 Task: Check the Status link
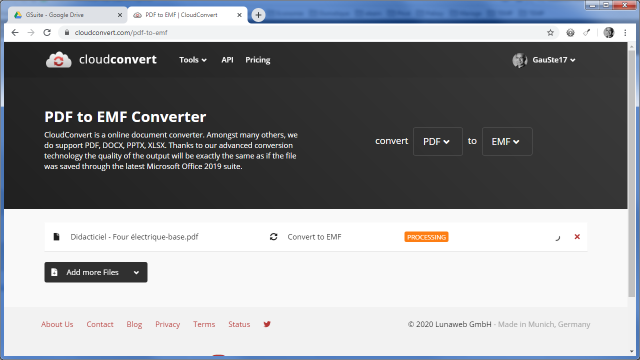(x=239, y=324)
